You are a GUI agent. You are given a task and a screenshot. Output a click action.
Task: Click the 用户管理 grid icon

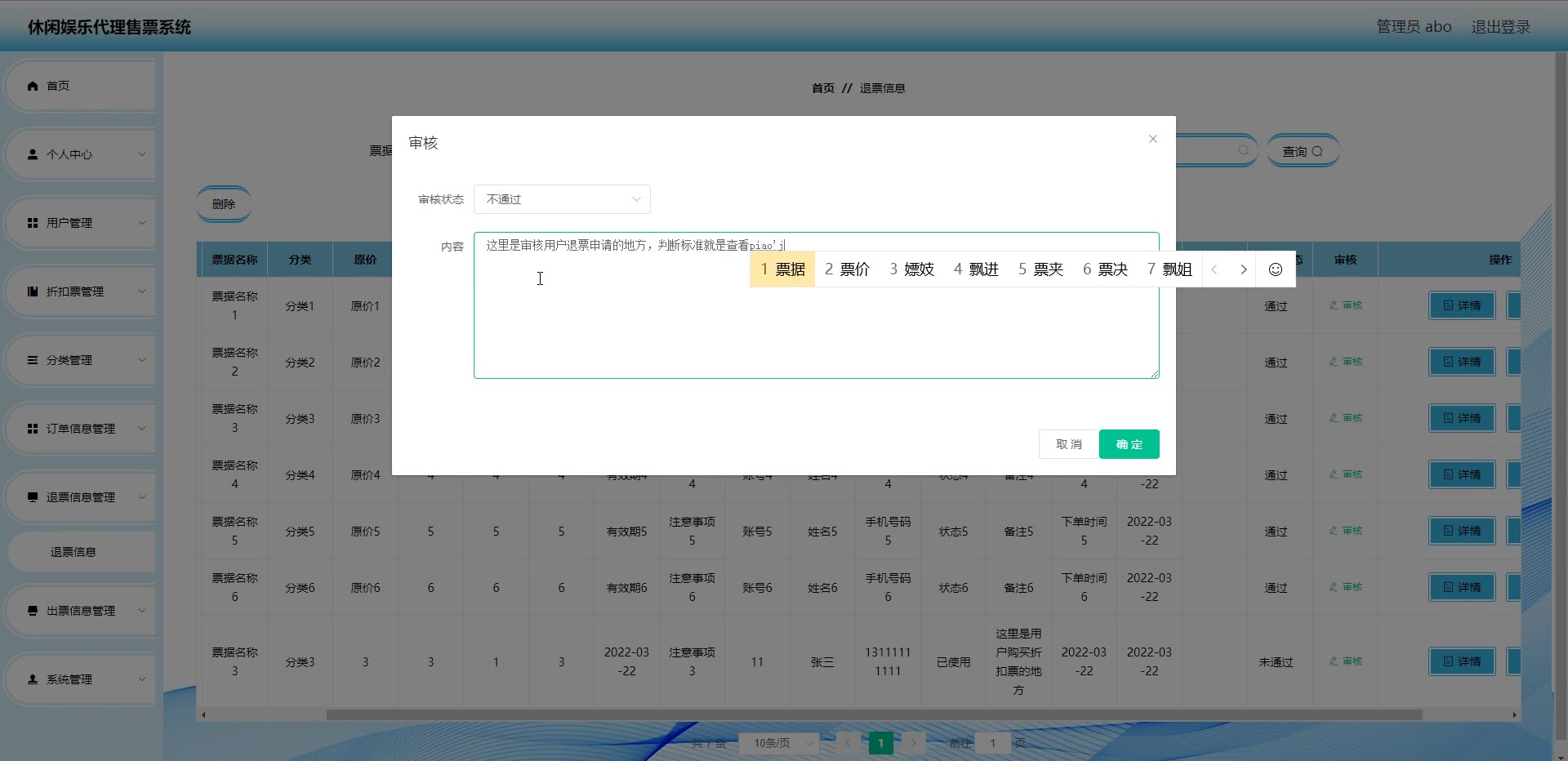(33, 223)
